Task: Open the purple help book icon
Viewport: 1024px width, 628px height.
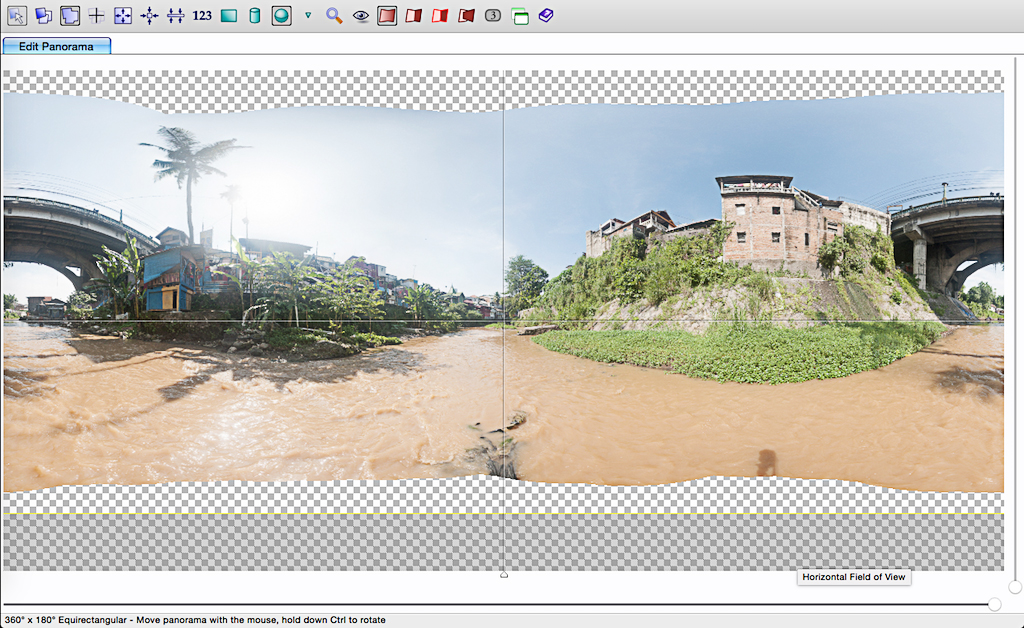Action: pos(545,15)
